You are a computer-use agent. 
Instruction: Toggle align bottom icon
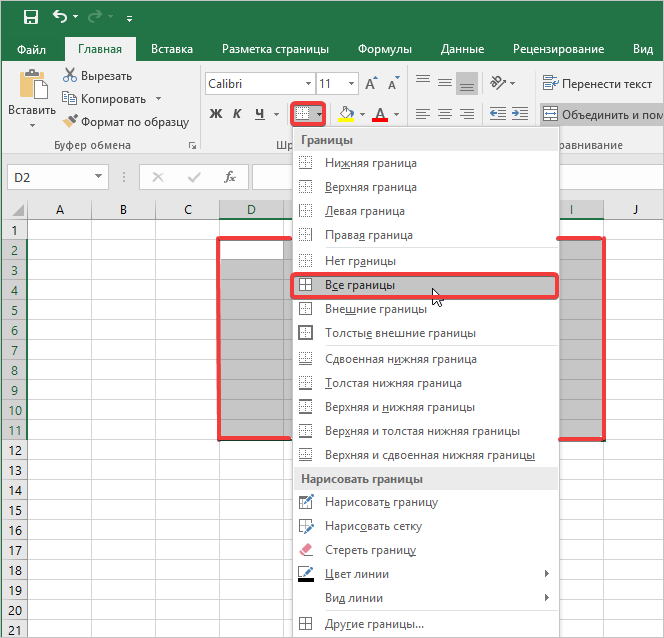tap(467, 83)
